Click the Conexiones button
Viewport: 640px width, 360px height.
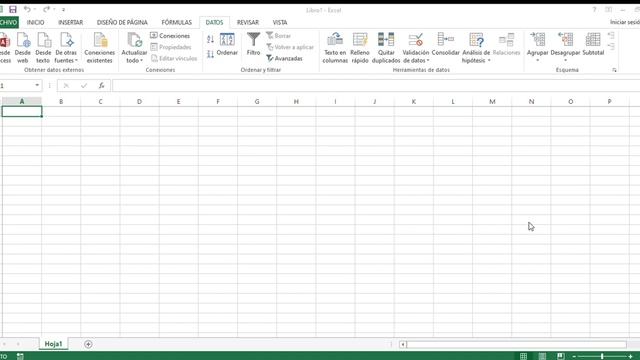point(170,36)
